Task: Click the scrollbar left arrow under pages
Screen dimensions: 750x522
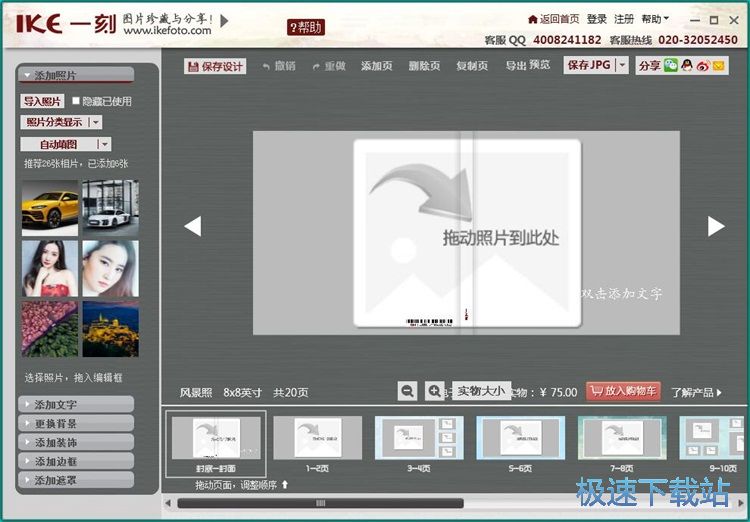Action: [x=168, y=503]
